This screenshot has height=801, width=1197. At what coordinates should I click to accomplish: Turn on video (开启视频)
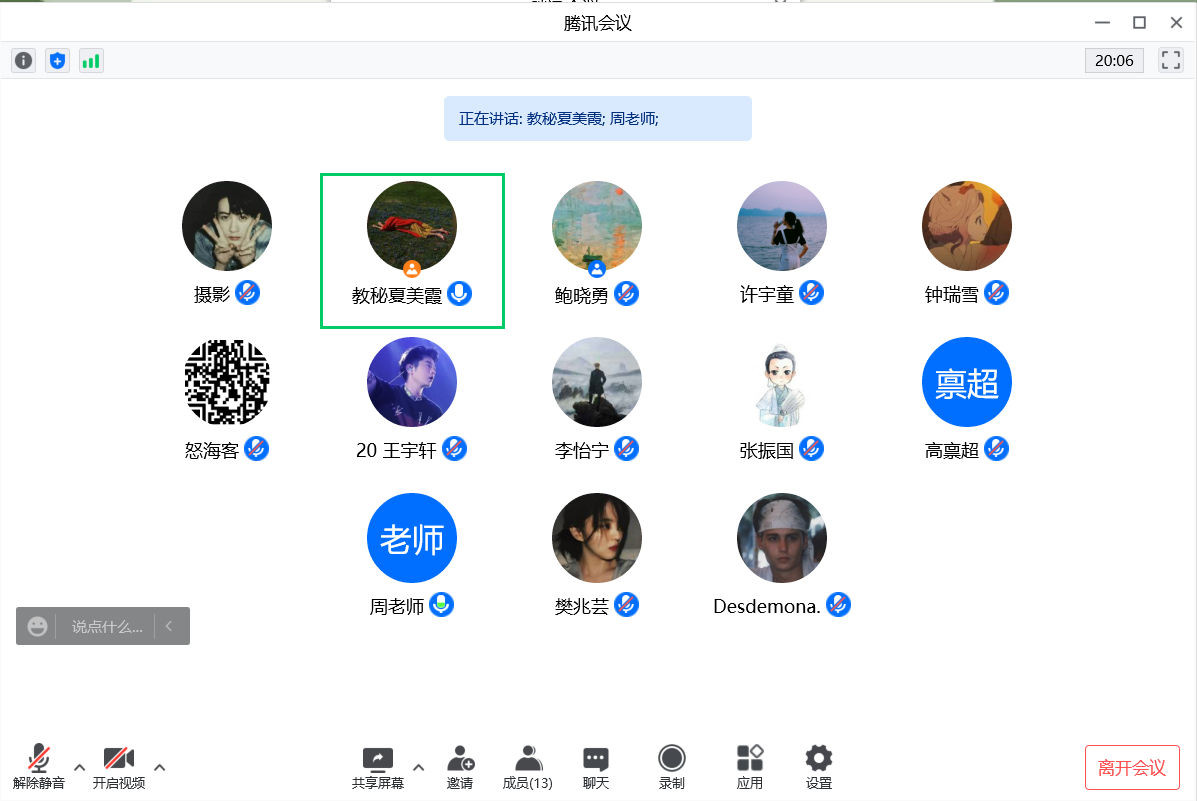point(119,767)
